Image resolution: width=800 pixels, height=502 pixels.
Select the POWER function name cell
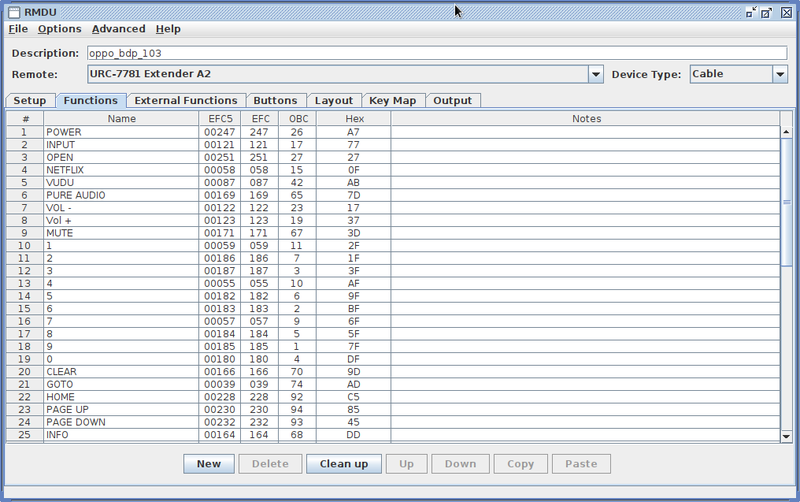[x=121, y=132]
